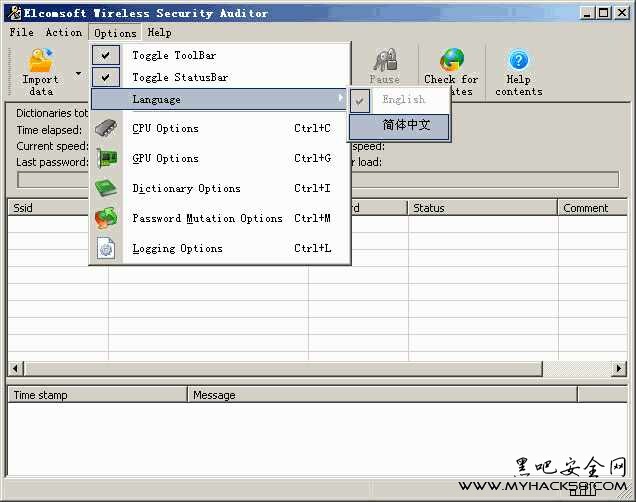Click the Check for updates globe icon
Viewport: 636px width, 502px height.
coord(451,60)
